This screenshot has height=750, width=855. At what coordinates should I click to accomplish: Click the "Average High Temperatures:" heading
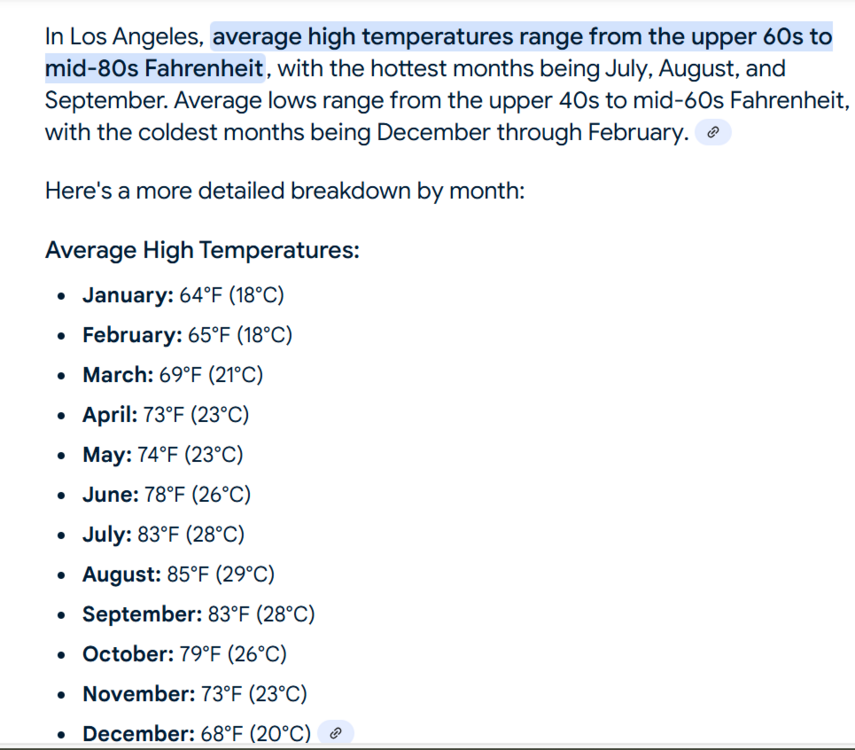pyautogui.click(x=202, y=250)
